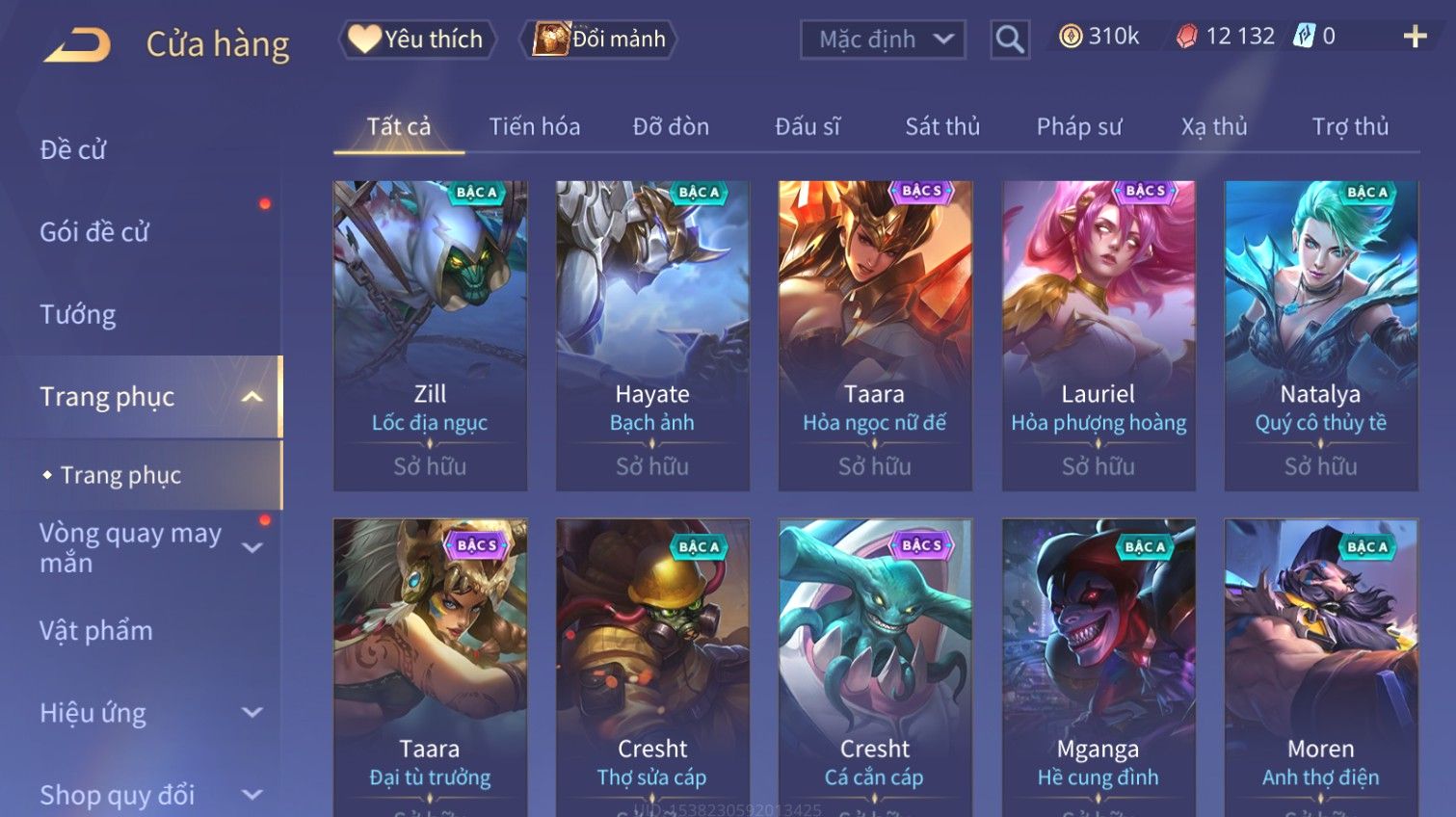Open the search magnifier icon
This screenshot has height=817, width=1456.
pos(1009,40)
